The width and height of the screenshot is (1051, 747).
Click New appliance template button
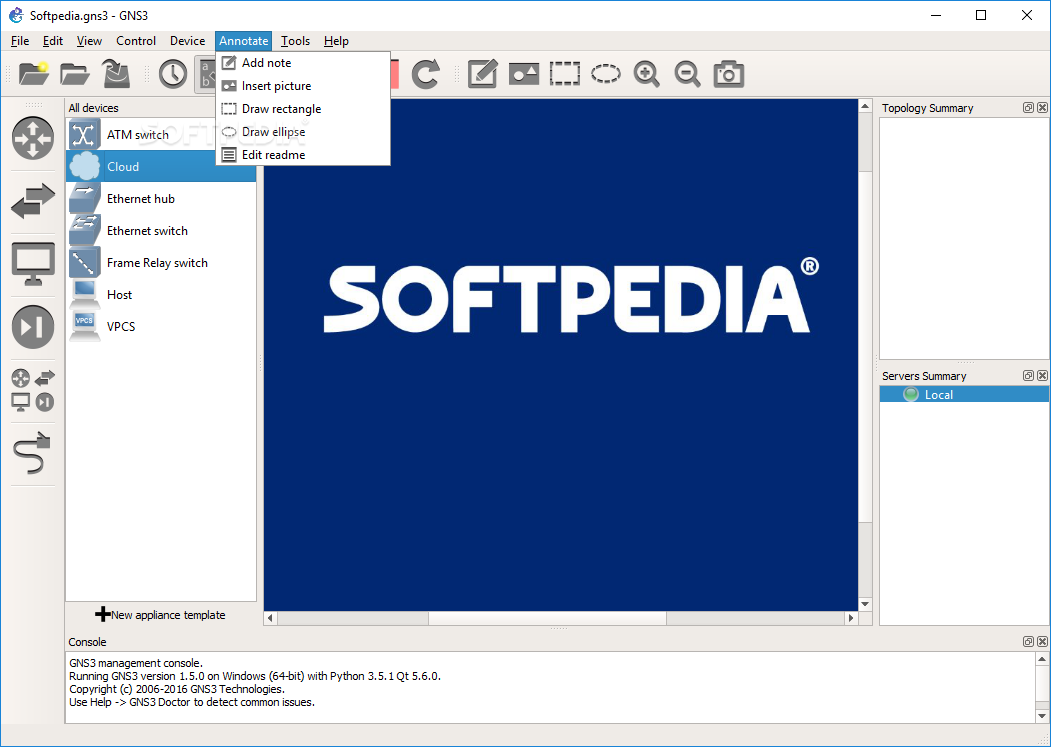(x=161, y=615)
